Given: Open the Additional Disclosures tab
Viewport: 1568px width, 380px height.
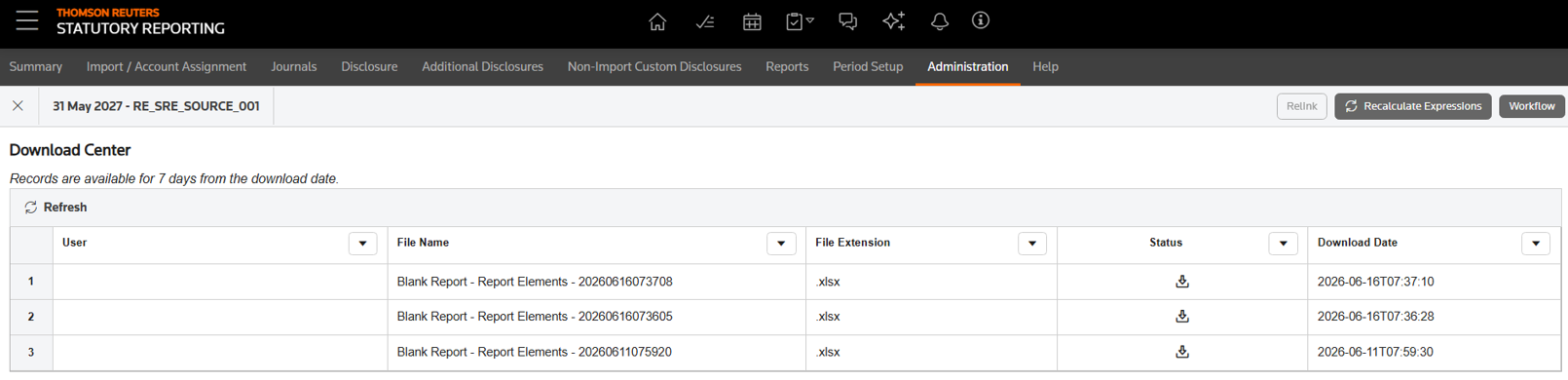Looking at the screenshot, I should [483, 66].
